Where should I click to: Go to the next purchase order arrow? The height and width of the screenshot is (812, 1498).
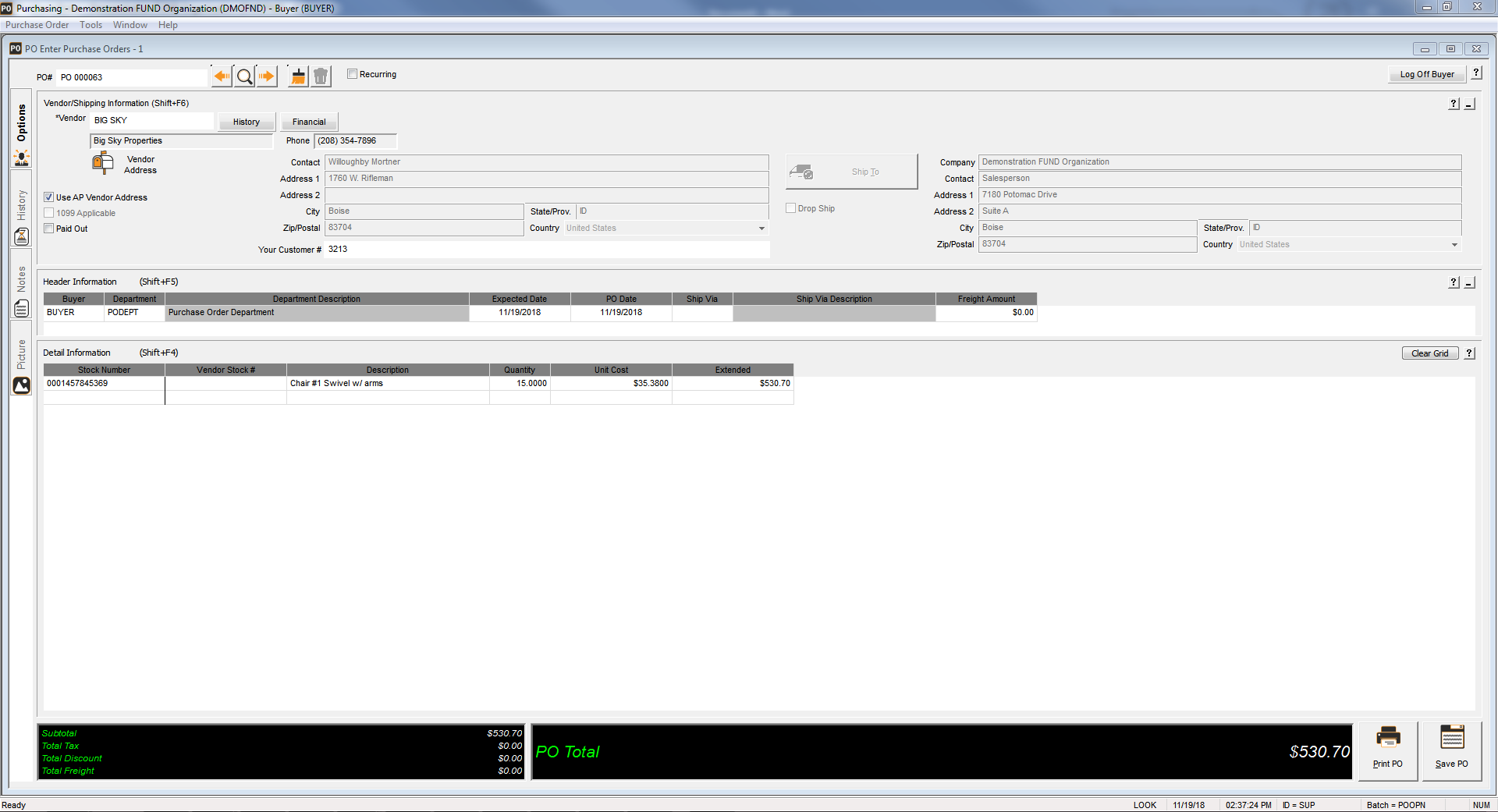pos(267,76)
